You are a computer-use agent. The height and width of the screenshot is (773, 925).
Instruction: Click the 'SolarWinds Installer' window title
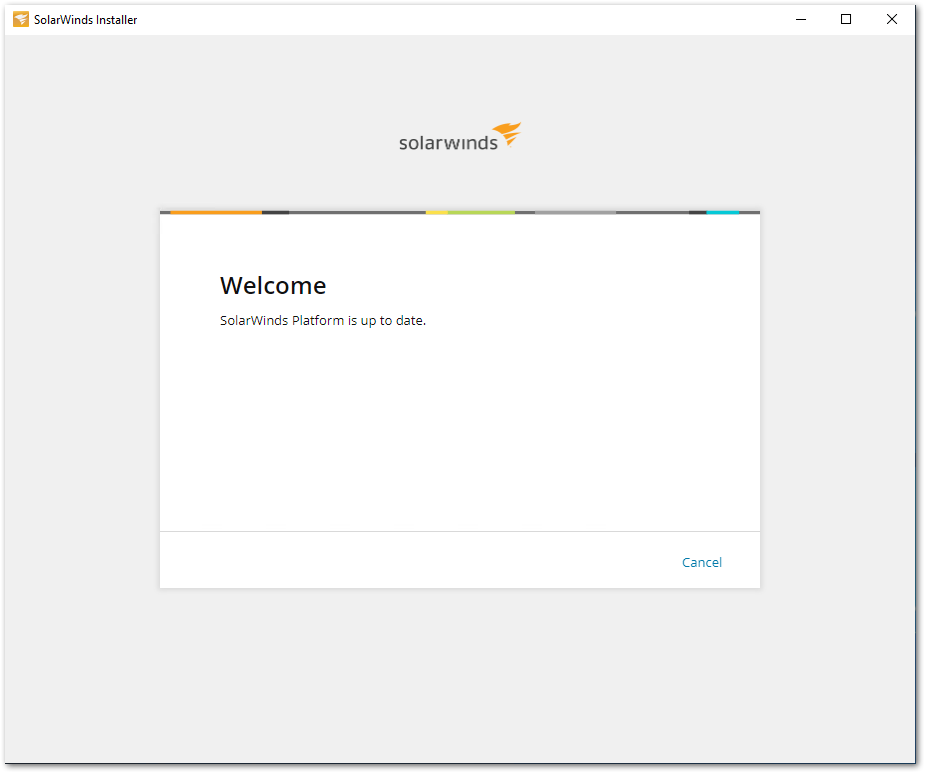86,19
